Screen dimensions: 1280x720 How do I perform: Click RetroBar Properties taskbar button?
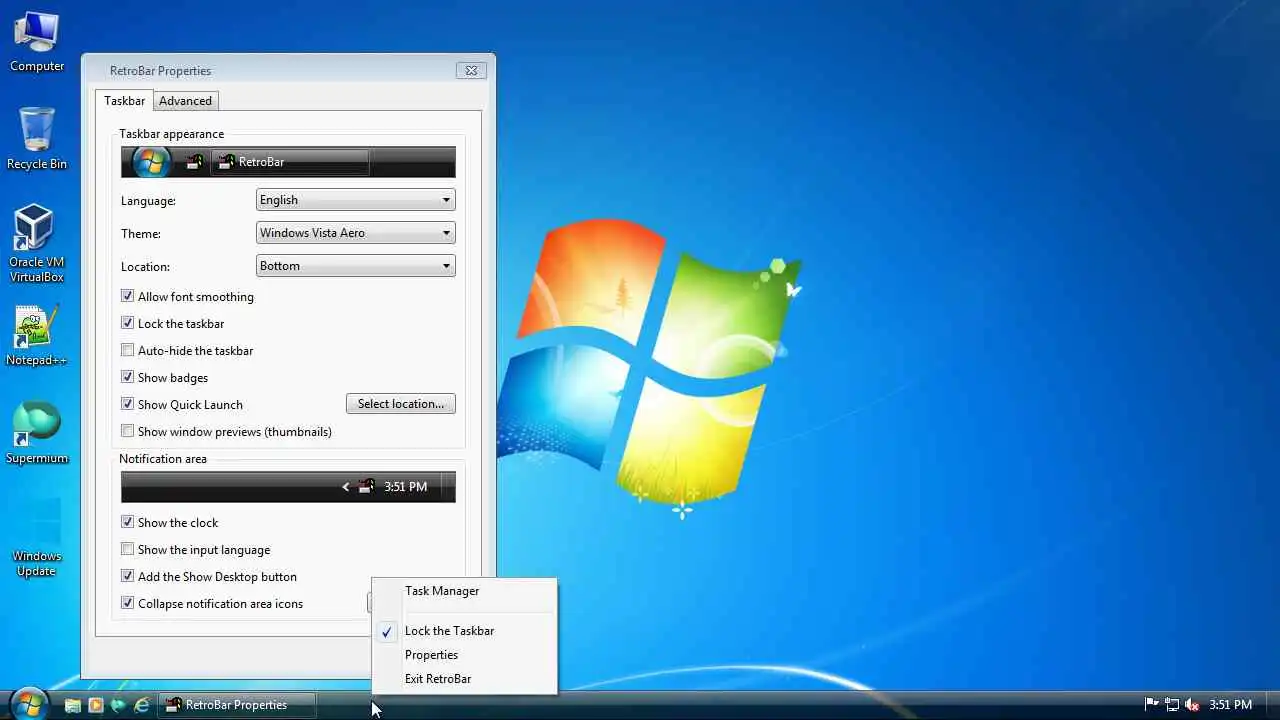coord(238,705)
